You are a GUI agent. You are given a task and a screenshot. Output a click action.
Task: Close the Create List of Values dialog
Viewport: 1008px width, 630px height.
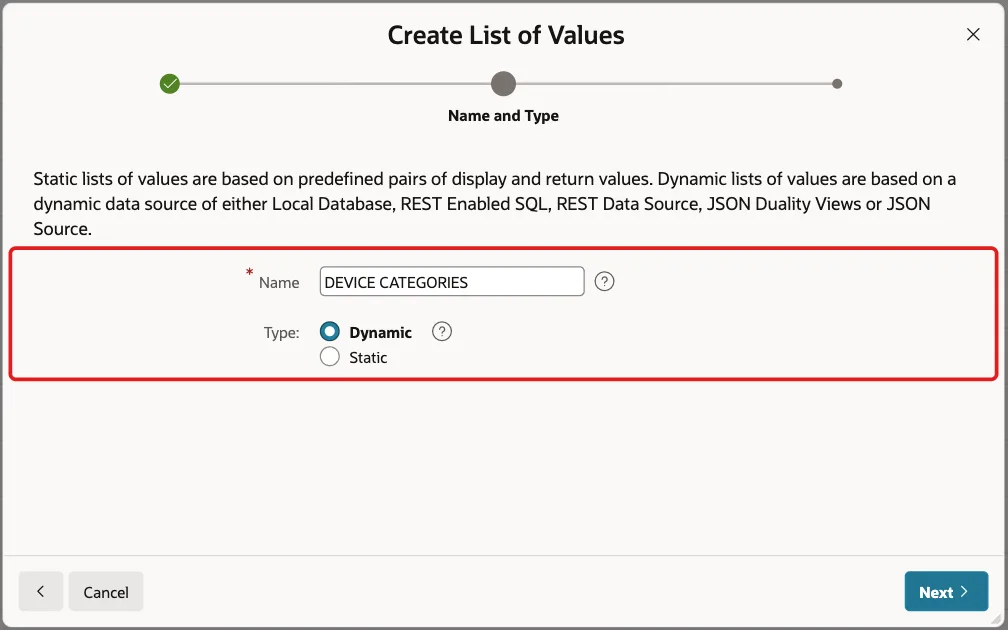click(x=973, y=35)
